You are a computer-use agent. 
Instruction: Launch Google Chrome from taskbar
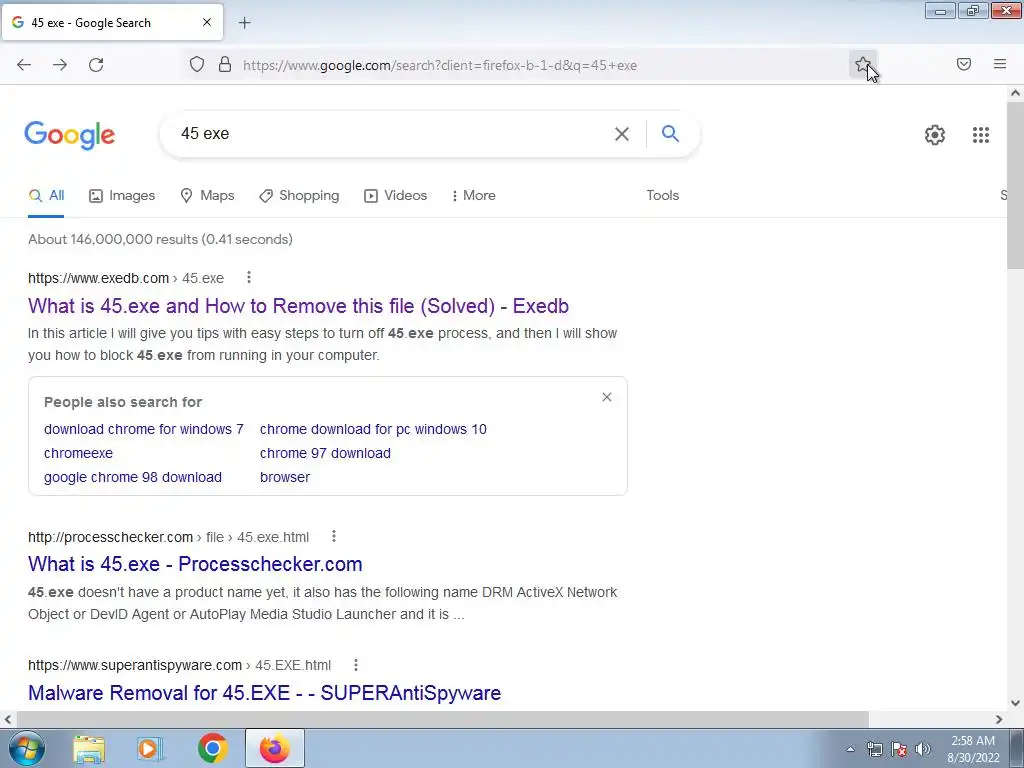click(x=212, y=749)
